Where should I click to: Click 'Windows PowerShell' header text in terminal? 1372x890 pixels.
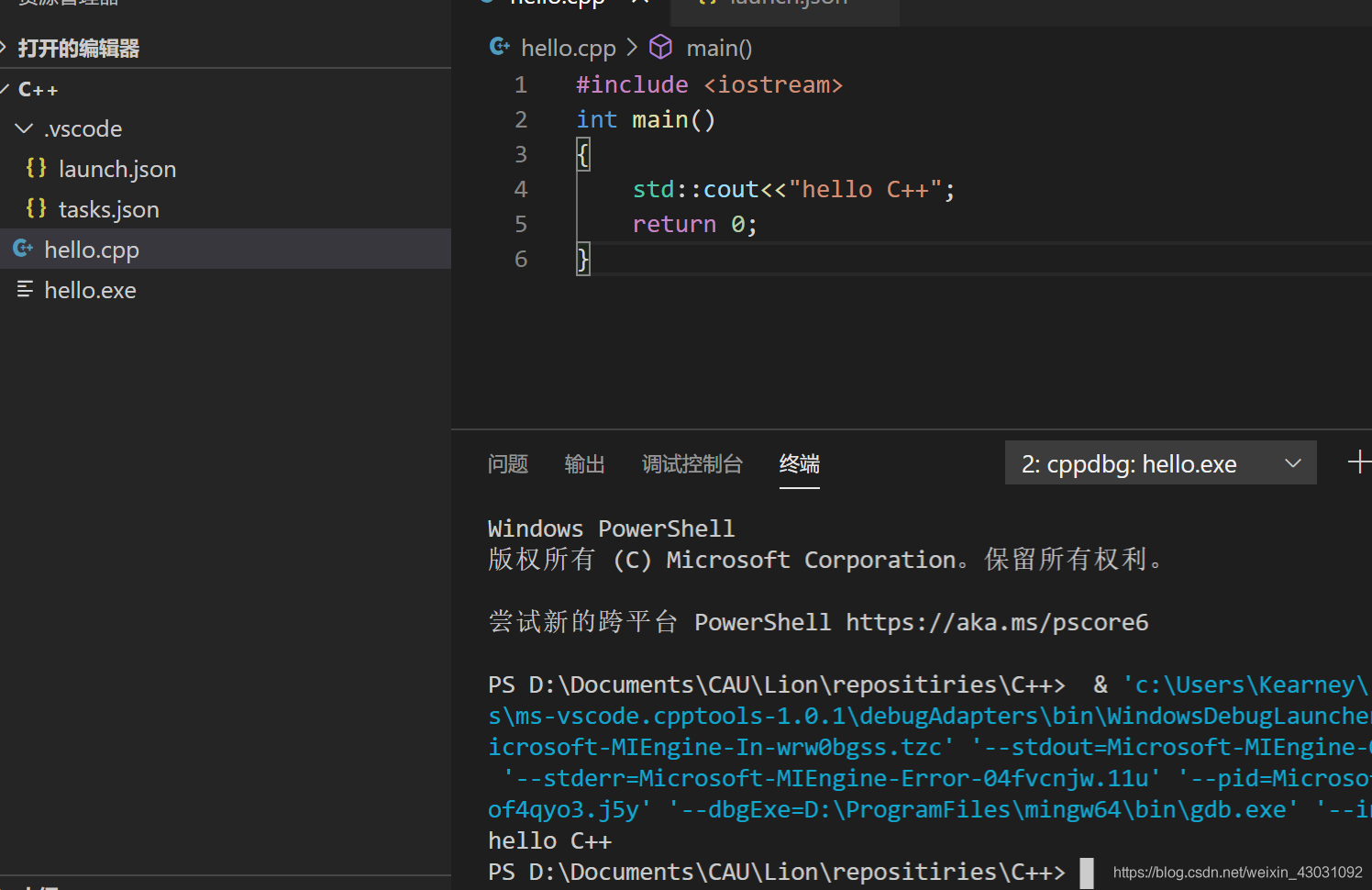(612, 528)
